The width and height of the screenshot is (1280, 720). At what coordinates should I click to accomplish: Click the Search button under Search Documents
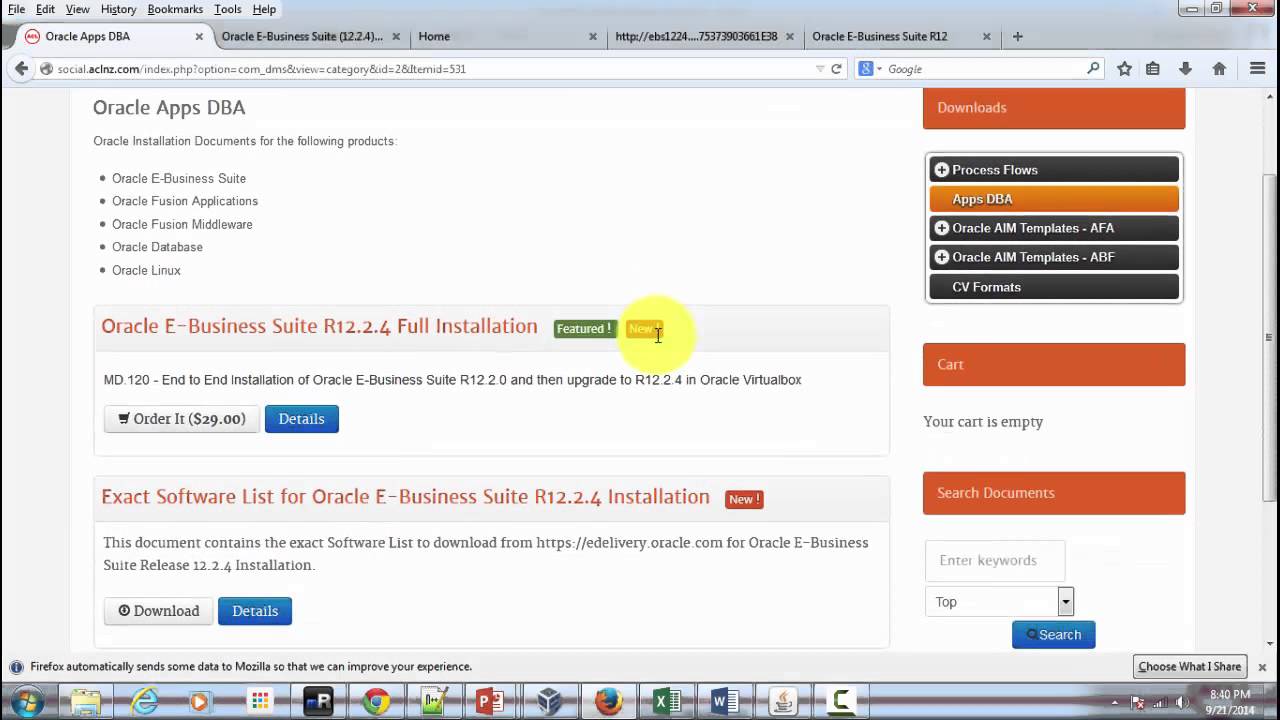(1054, 635)
